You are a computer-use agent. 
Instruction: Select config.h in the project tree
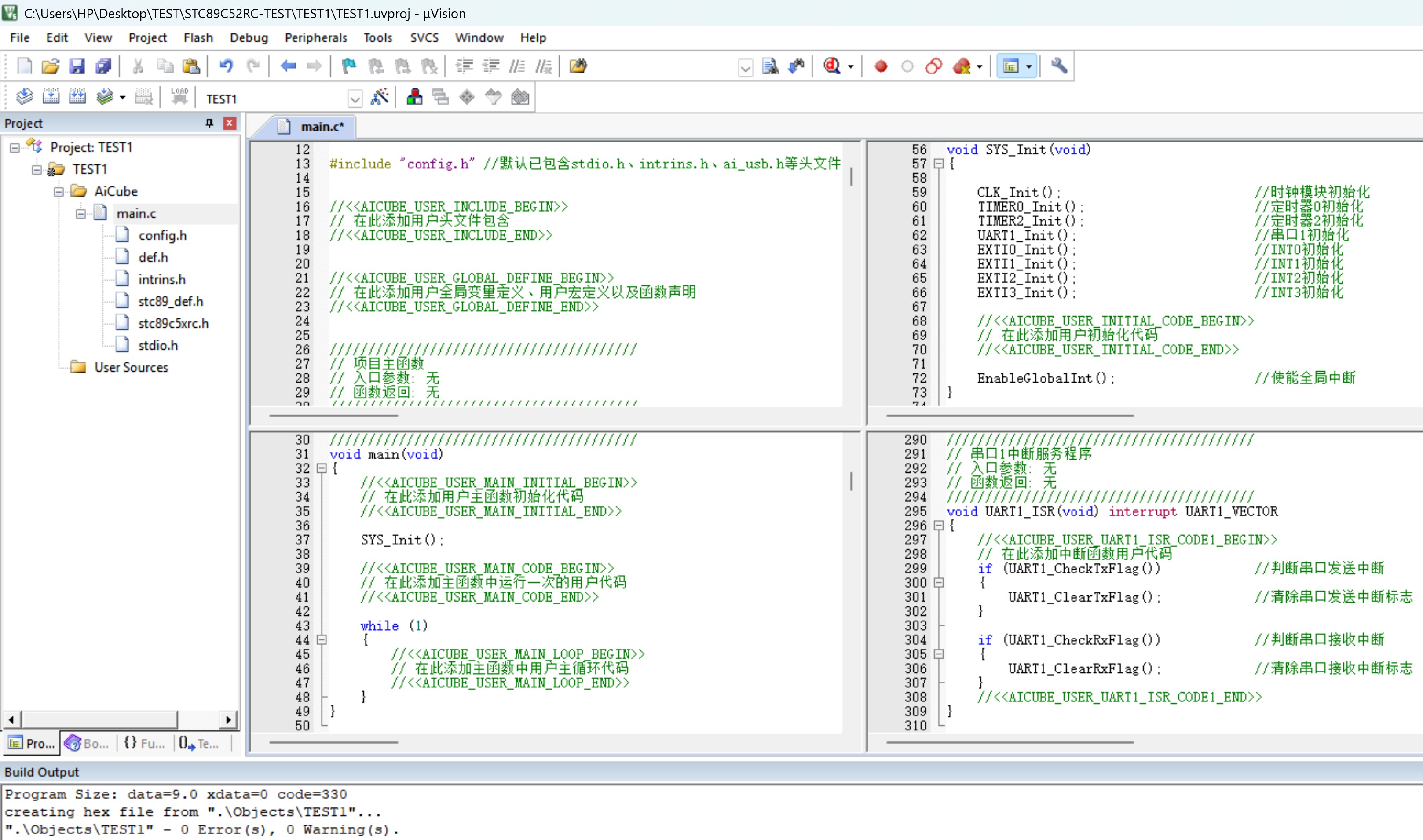pos(162,236)
